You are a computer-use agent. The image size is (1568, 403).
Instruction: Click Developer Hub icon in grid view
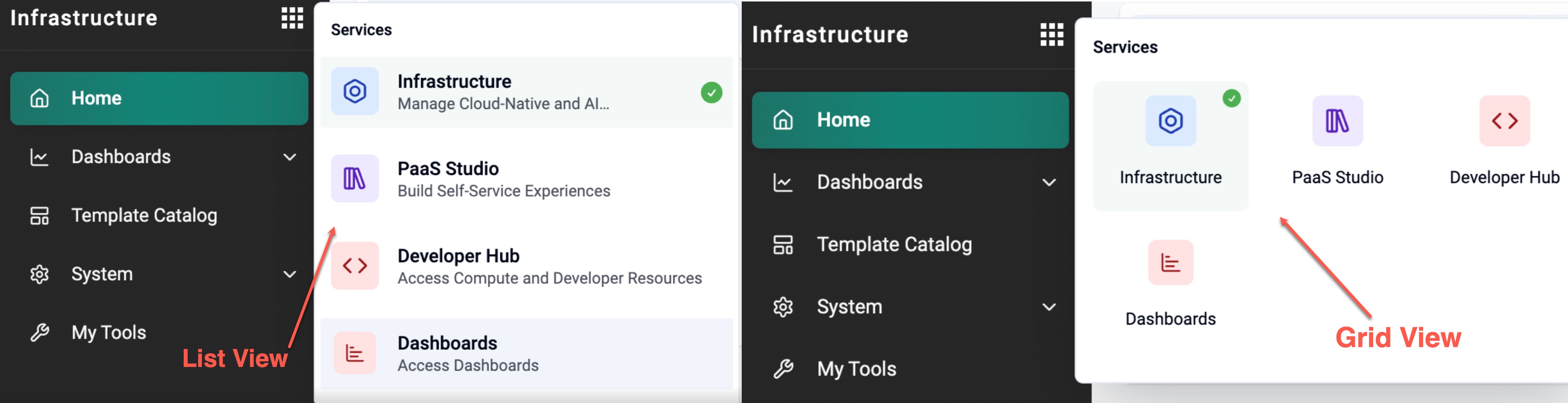pyautogui.click(x=1504, y=121)
